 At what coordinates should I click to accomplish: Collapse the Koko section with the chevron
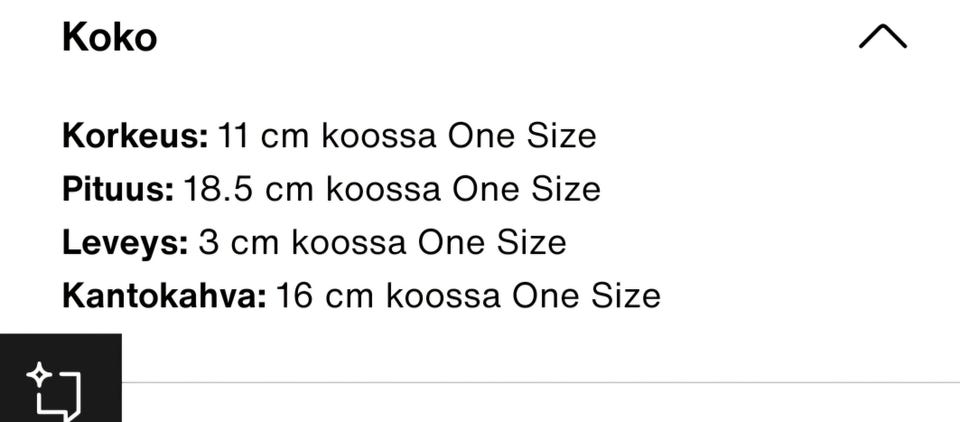pos(882,38)
